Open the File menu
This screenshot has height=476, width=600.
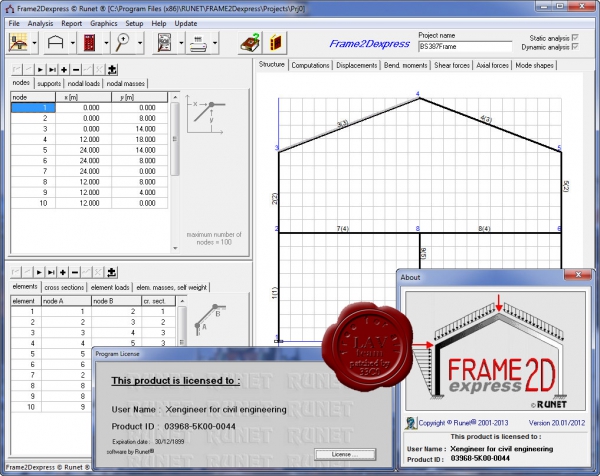tap(14, 23)
